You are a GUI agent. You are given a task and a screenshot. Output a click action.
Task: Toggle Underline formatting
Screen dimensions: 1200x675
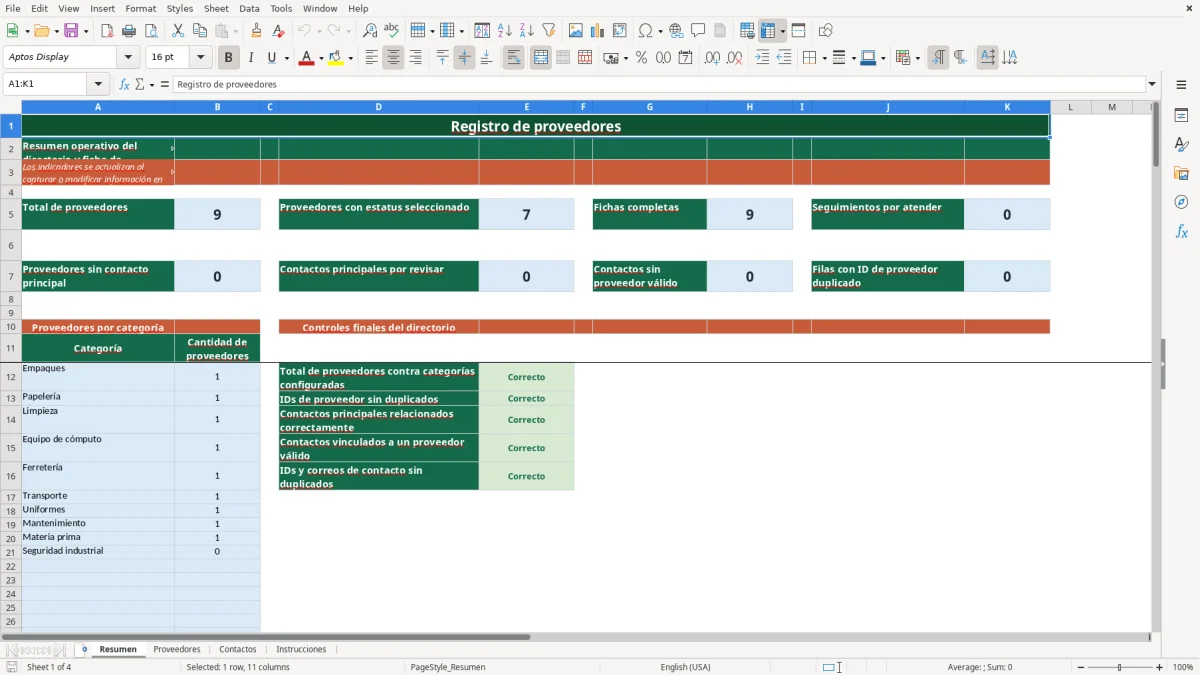[271, 58]
